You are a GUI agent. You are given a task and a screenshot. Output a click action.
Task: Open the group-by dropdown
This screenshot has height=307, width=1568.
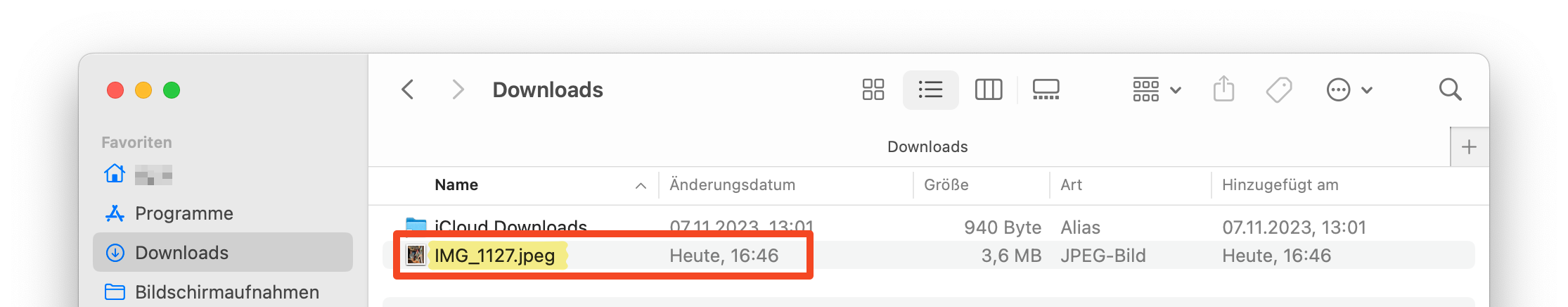point(1156,89)
